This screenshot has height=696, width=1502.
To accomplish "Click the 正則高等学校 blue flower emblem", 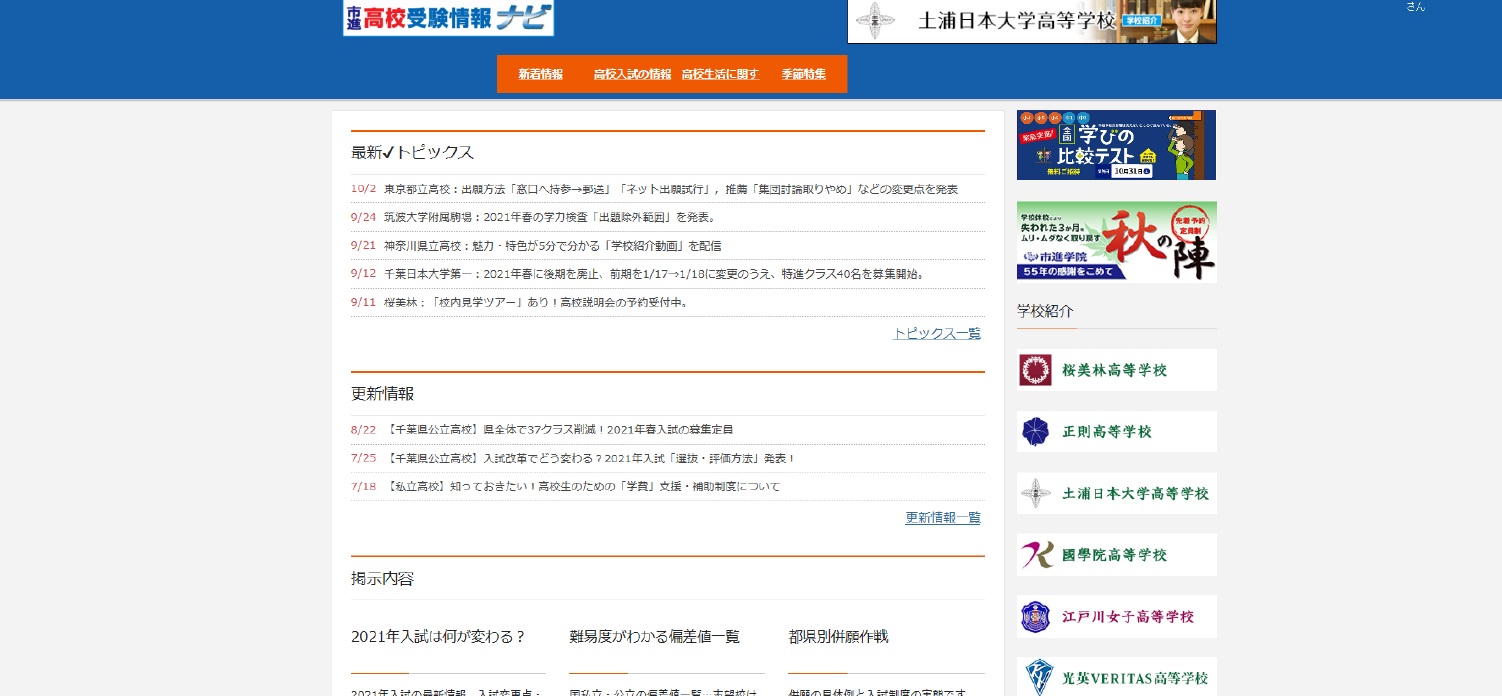I will [1035, 432].
